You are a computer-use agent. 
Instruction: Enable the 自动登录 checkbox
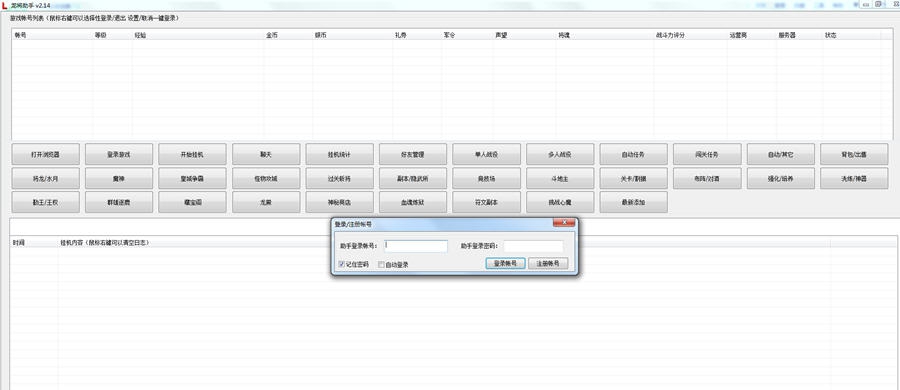[x=381, y=265]
